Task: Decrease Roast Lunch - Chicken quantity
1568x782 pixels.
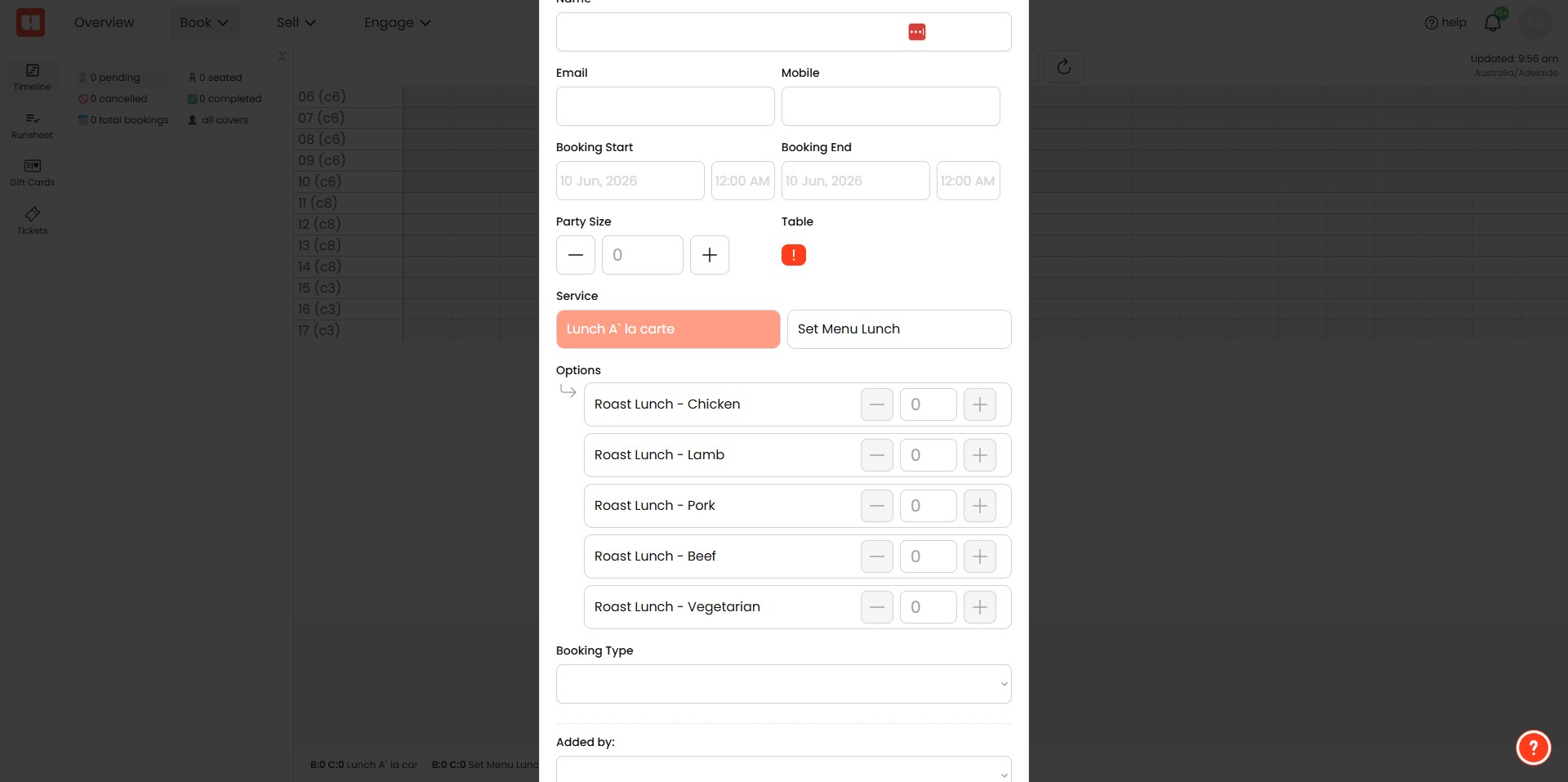Action: click(x=877, y=404)
